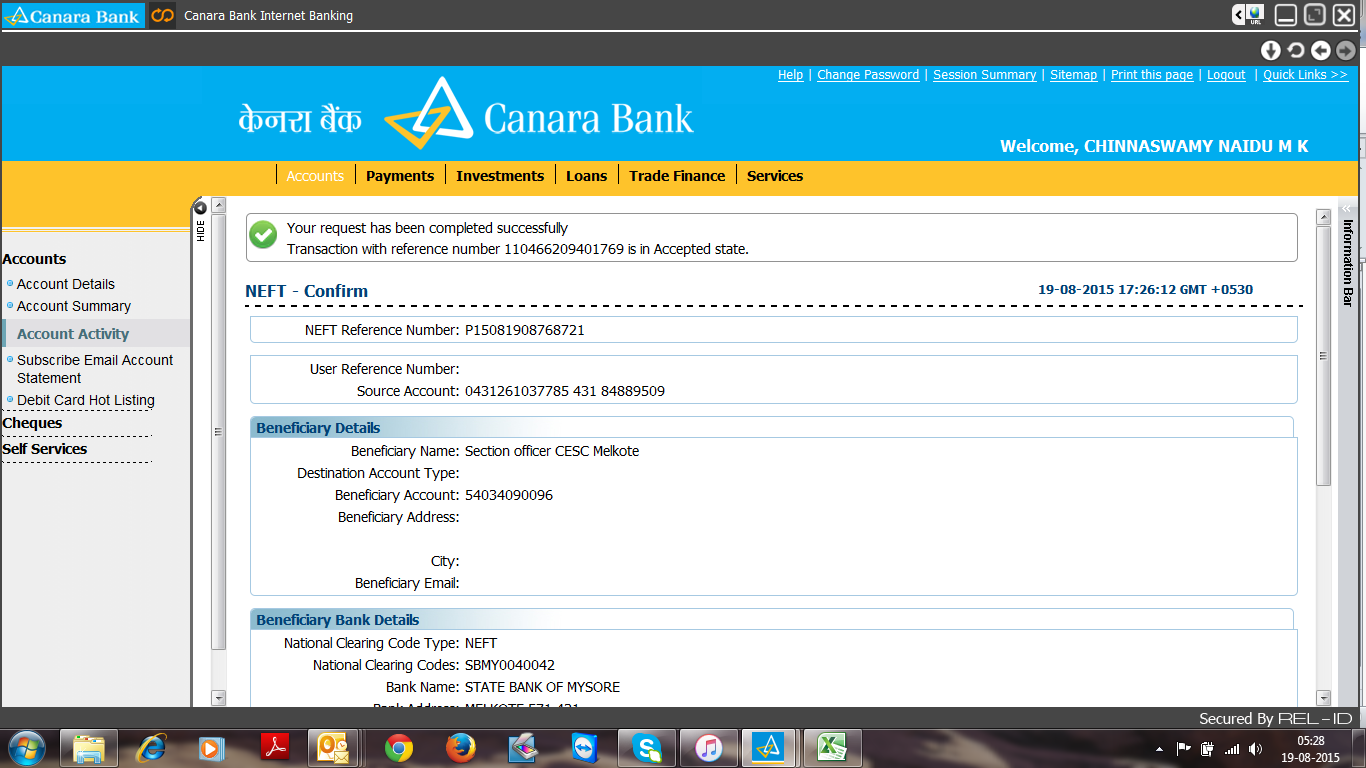Open the Change Password link

click(868, 75)
